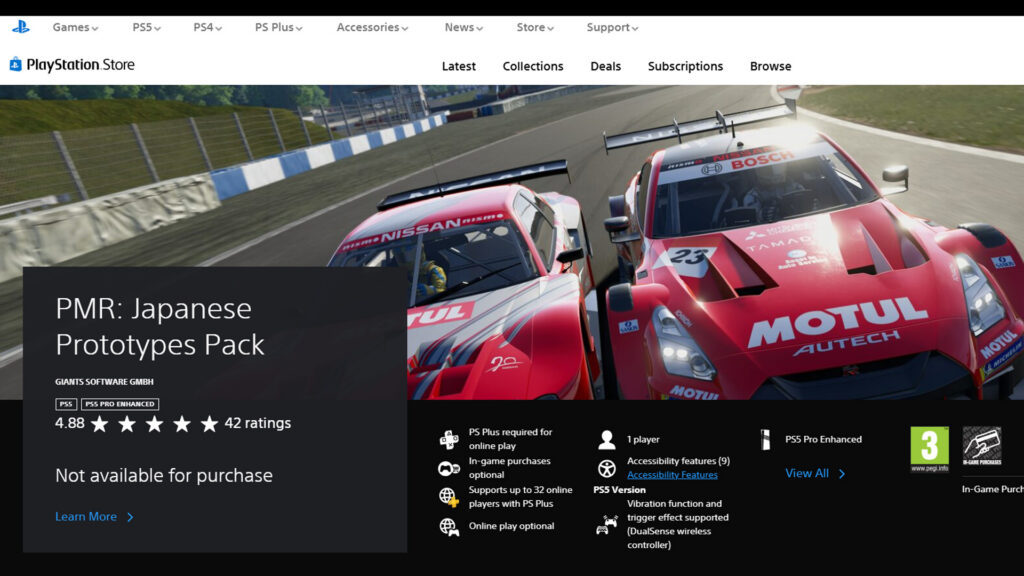Expand the Store dropdown menu
The image size is (1024, 576).
point(535,27)
